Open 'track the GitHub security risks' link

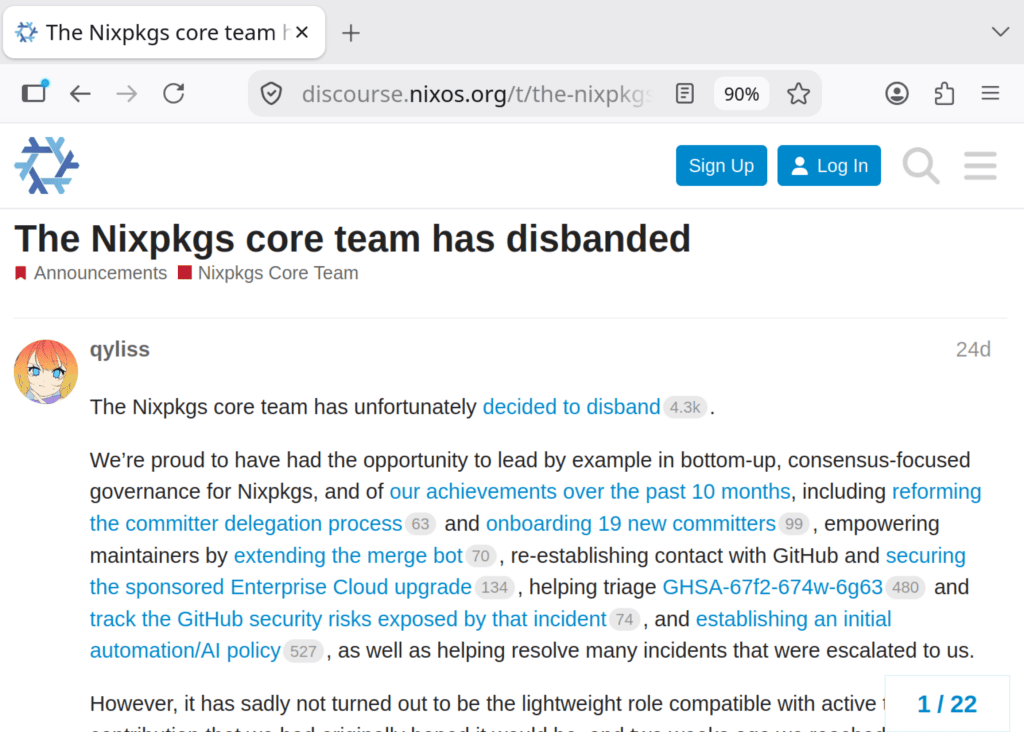[348, 618]
